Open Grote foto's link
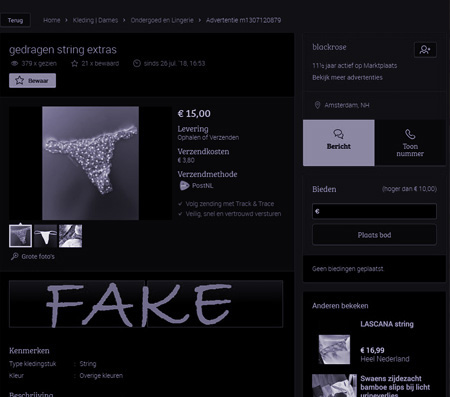This screenshot has height=397, width=450. [x=38, y=257]
